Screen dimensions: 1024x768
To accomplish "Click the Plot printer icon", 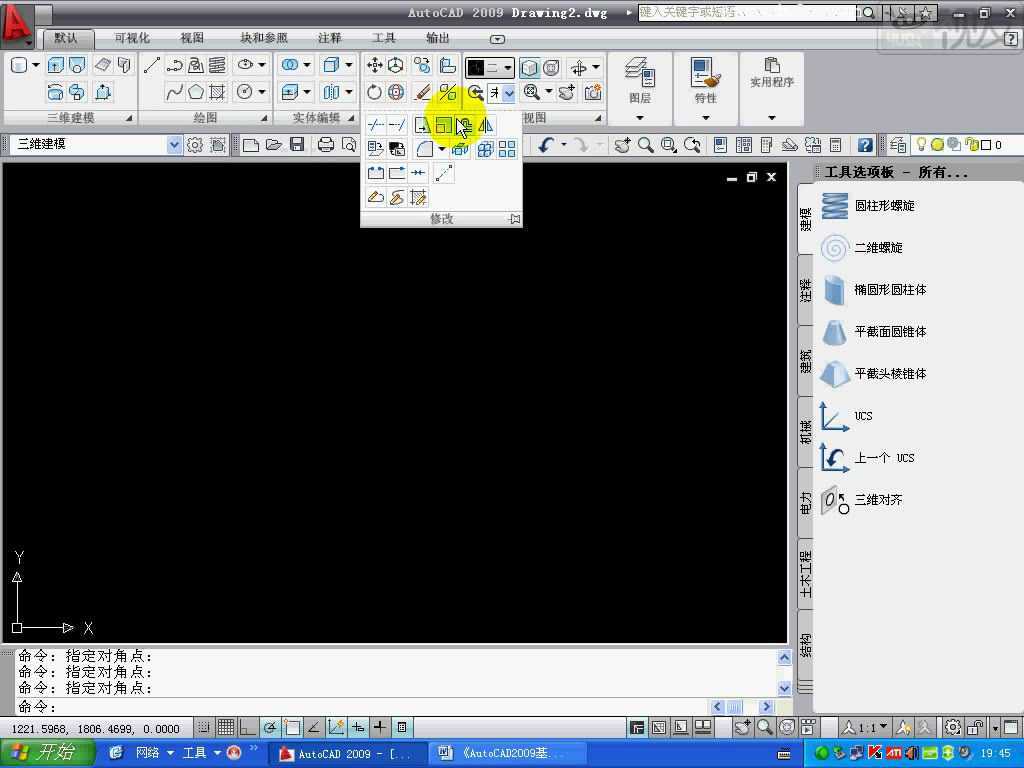I will [x=325, y=144].
